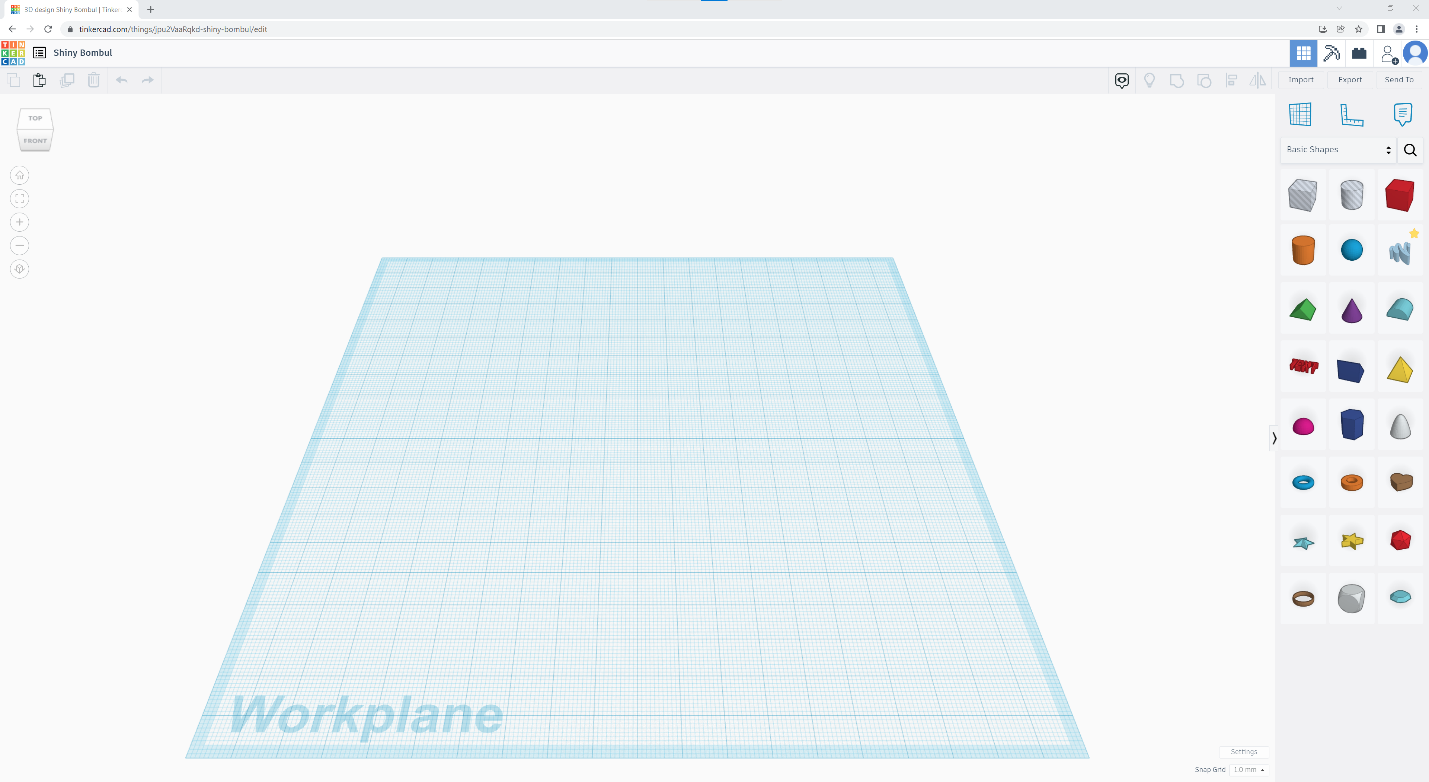The height and width of the screenshot is (782, 1429).
Task: Click the Undo arrow
Action: pyautogui.click(x=119, y=80)
